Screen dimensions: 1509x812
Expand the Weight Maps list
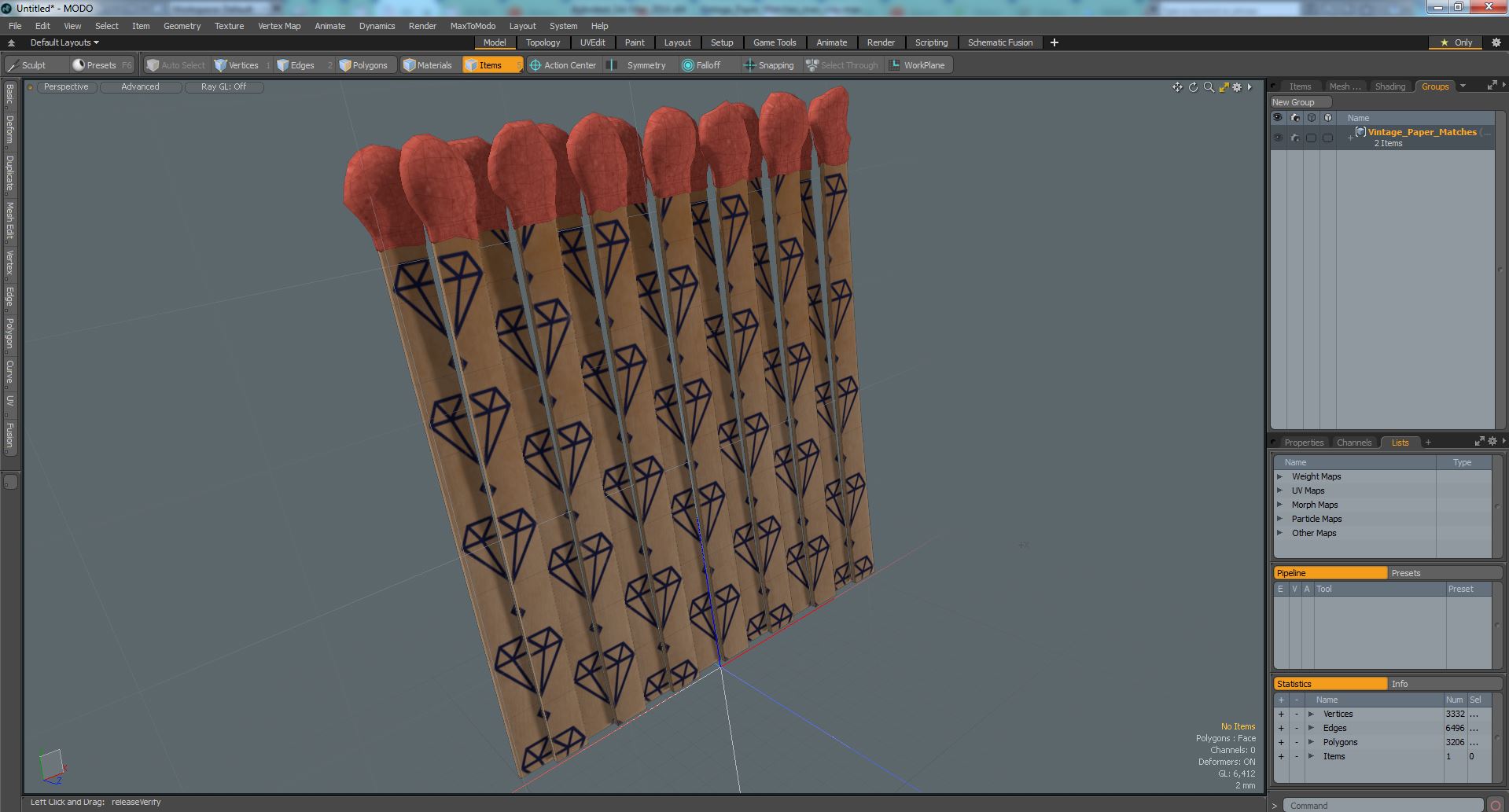[1279, 476]
